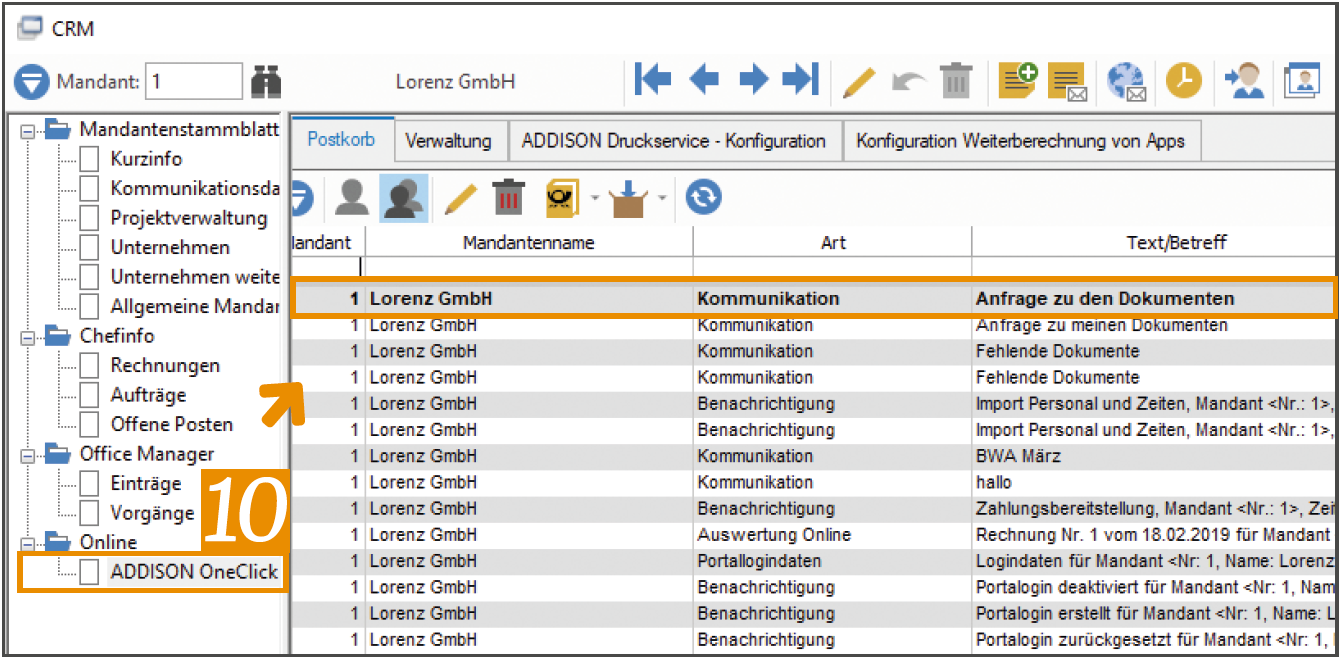
Task: Create a new note with the plus-note icon
Action: click(1018, 80)
